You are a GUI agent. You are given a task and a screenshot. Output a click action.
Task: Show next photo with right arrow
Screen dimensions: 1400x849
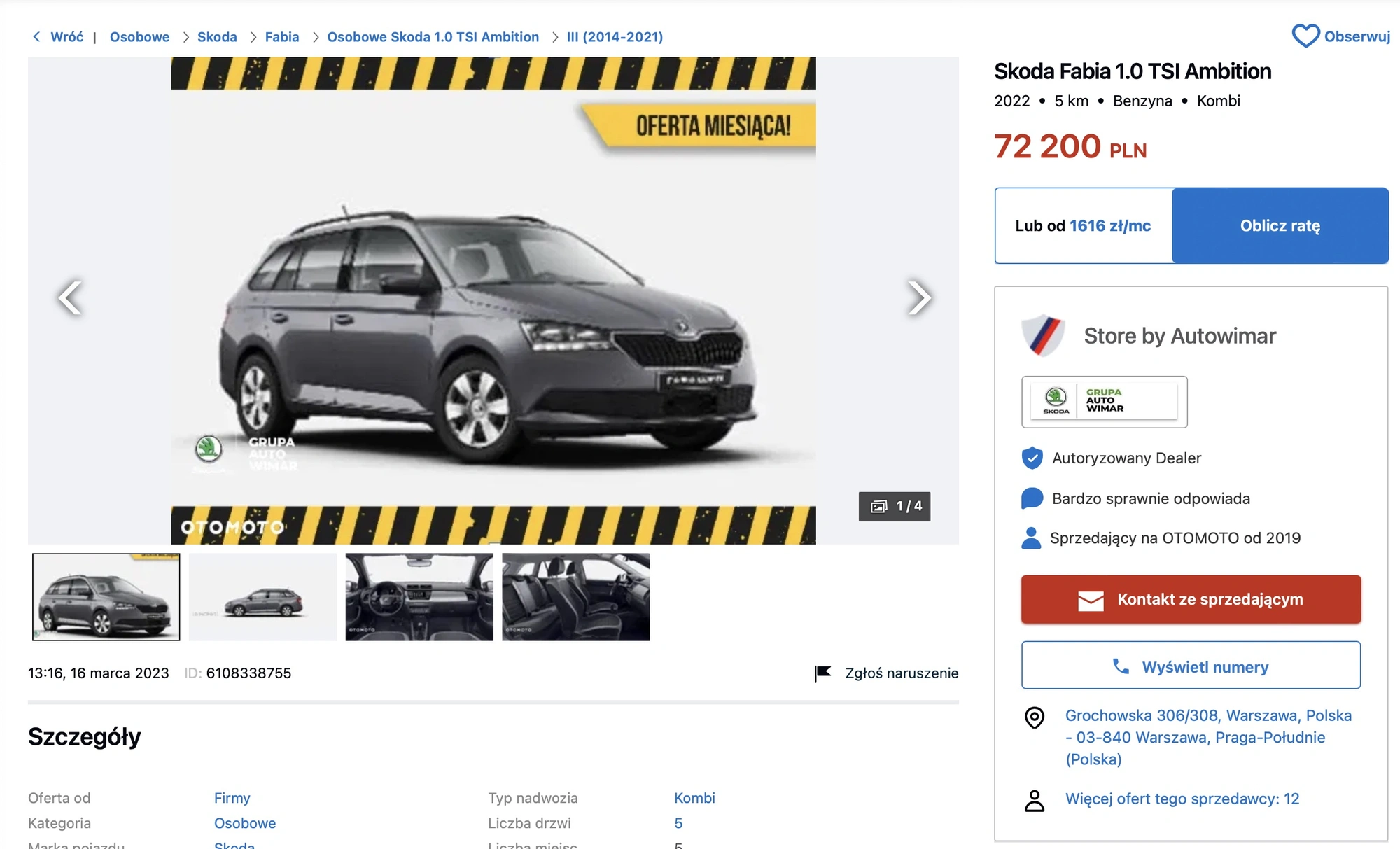(918, 298)
